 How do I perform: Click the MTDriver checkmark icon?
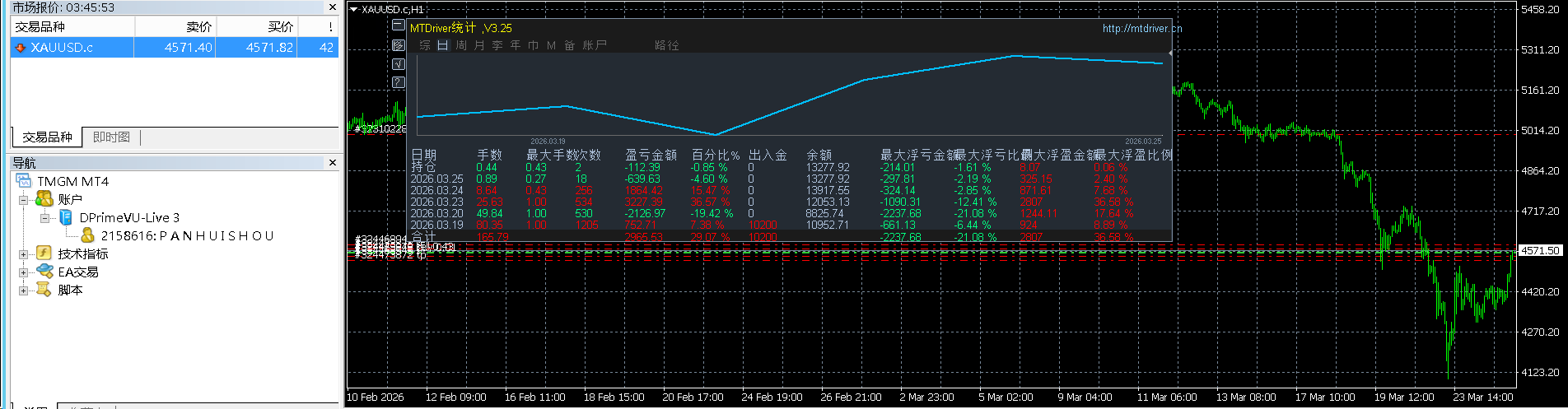(x=399, y=63)
